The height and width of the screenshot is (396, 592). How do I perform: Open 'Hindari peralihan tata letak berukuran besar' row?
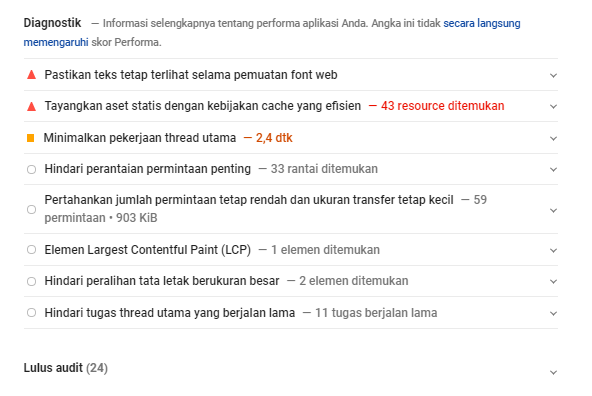291,281
